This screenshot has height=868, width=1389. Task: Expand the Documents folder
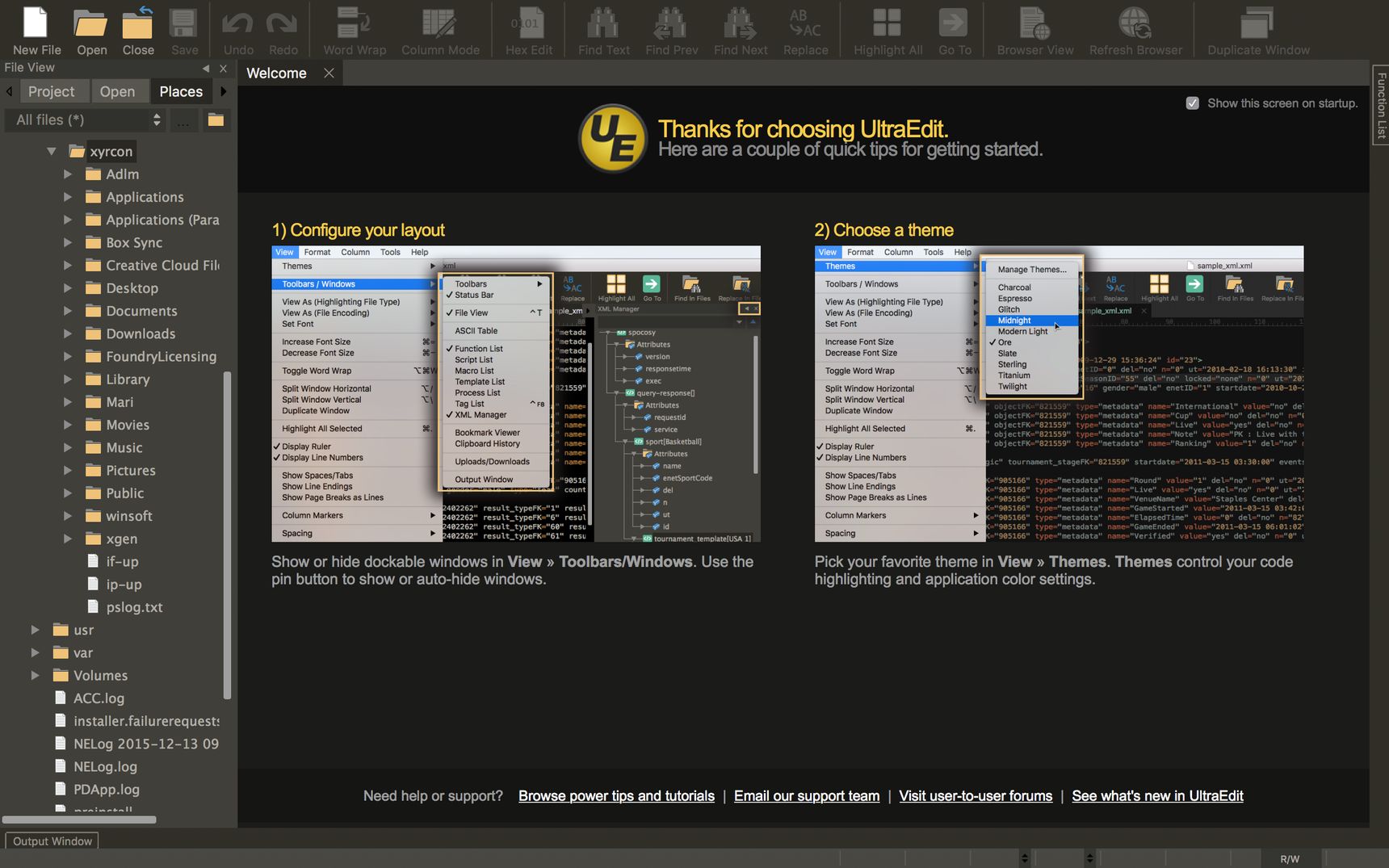(x=68, y=311)
